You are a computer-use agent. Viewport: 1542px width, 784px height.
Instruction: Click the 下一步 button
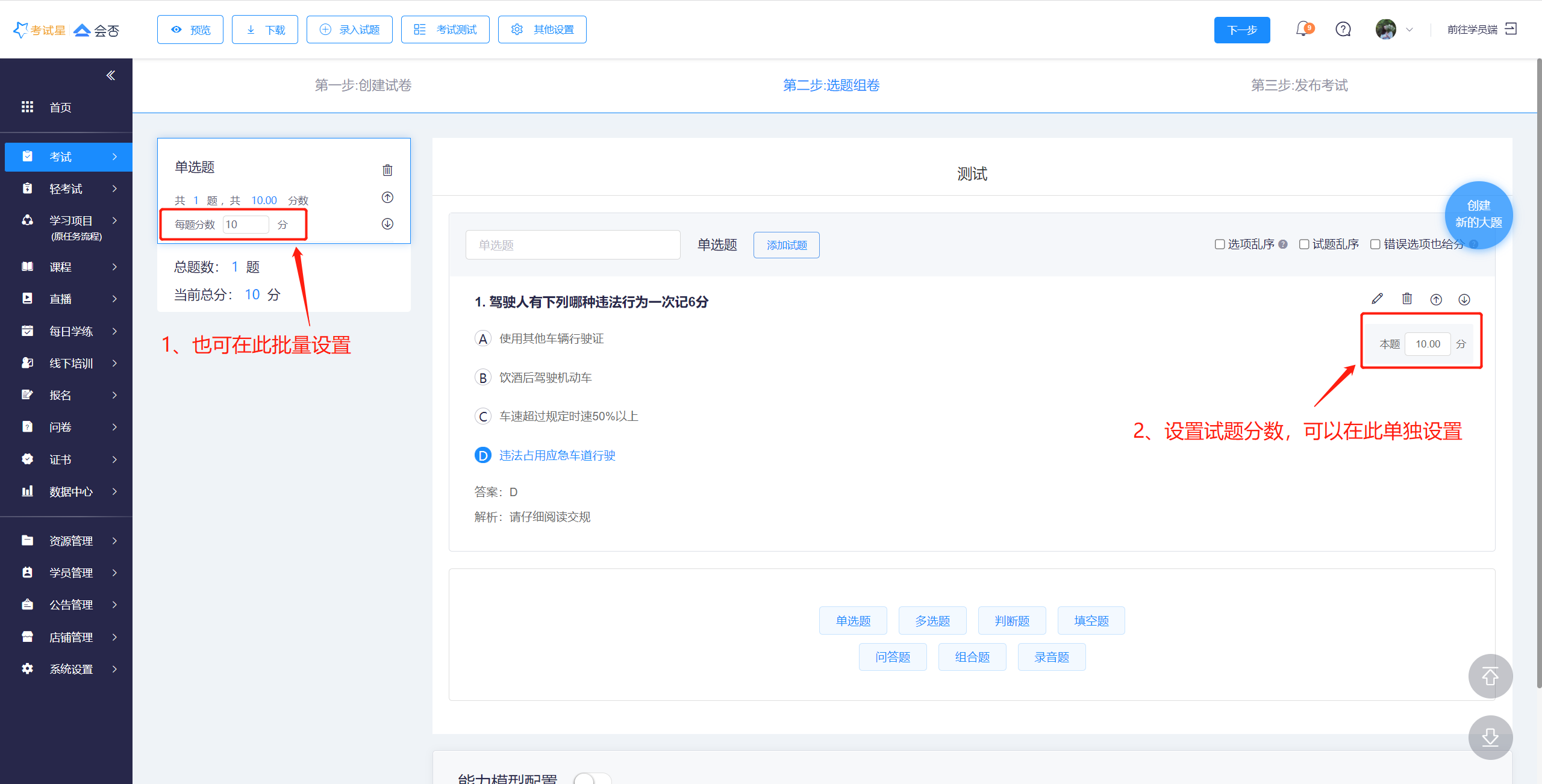(1241, 30)
